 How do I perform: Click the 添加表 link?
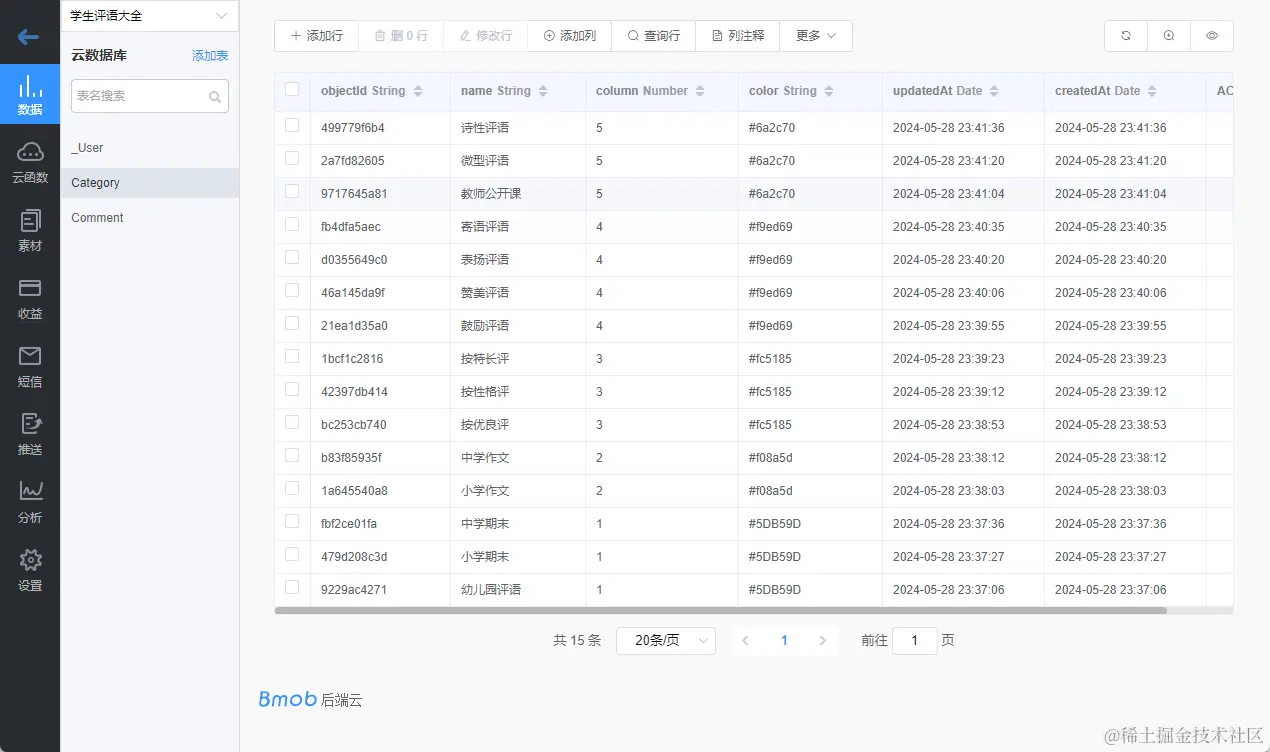210,56
